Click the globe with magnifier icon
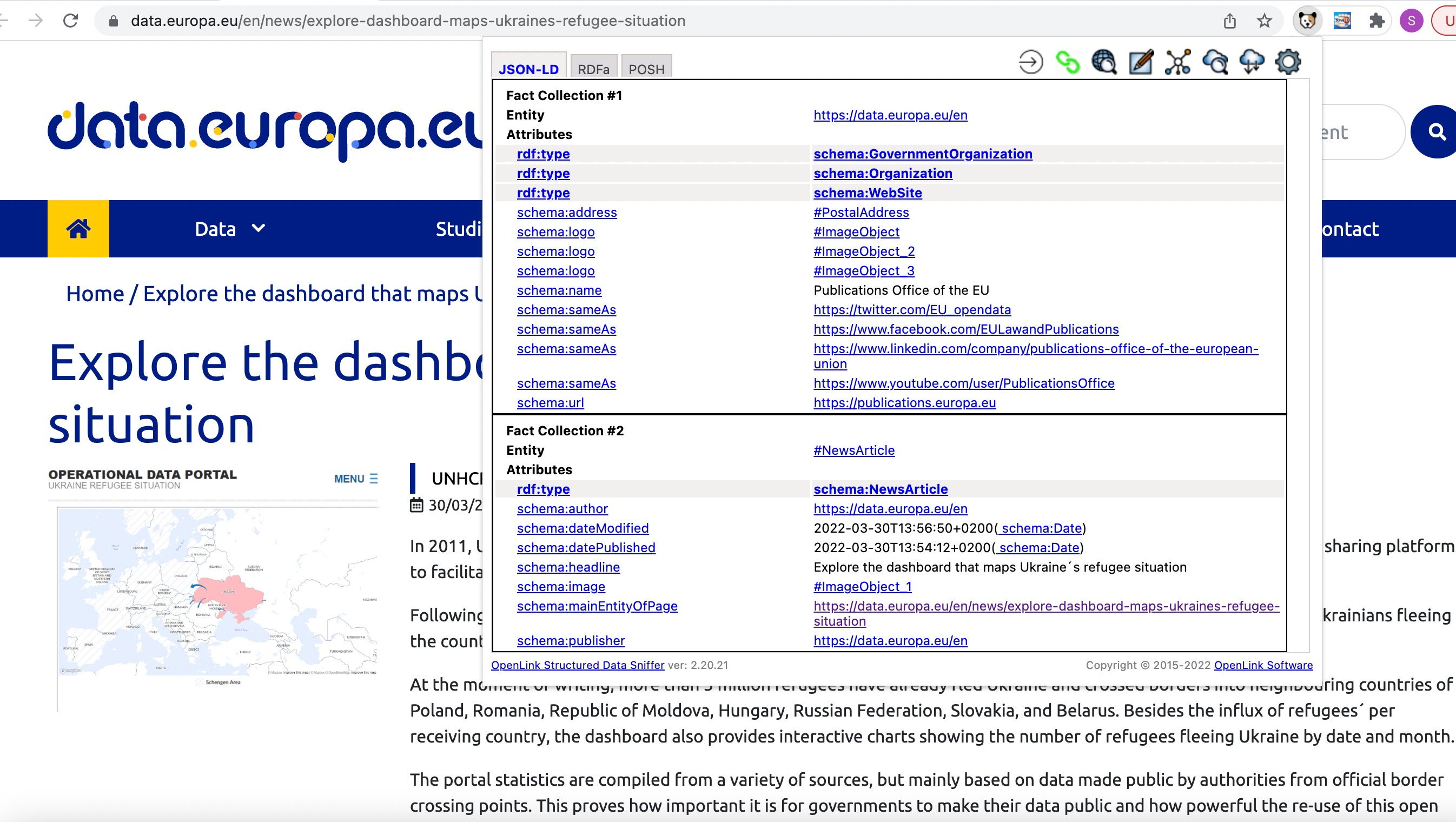This screenshot has height=822, width=1456. (1104, 62)
